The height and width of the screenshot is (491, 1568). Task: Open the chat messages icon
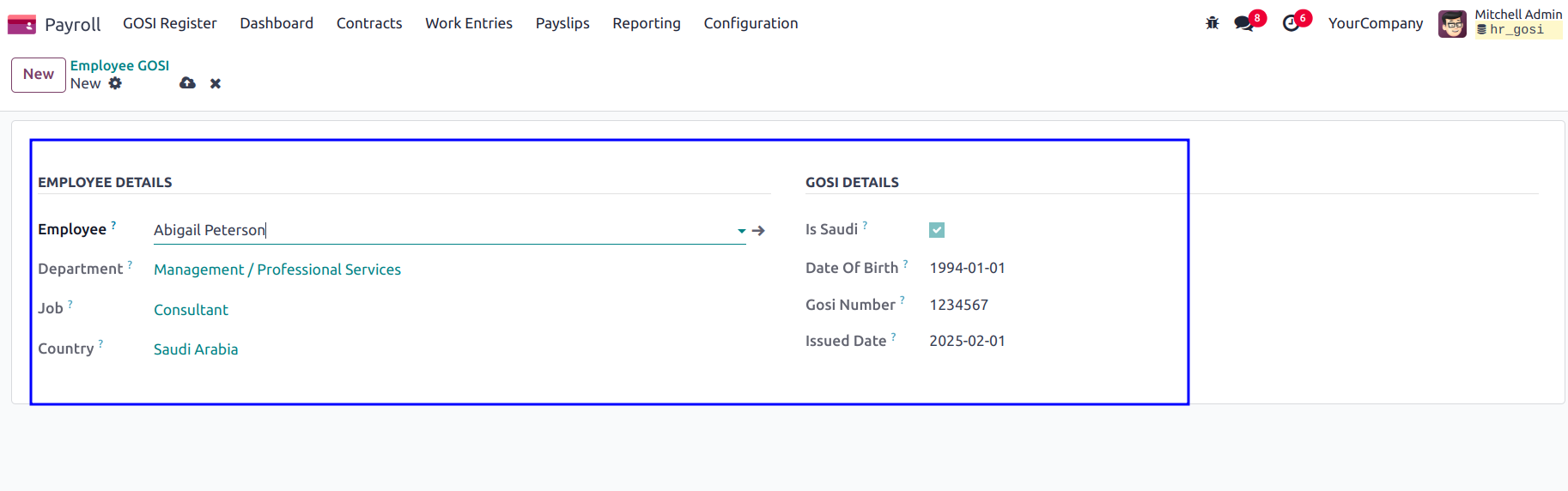click(x=1243, y=23)
